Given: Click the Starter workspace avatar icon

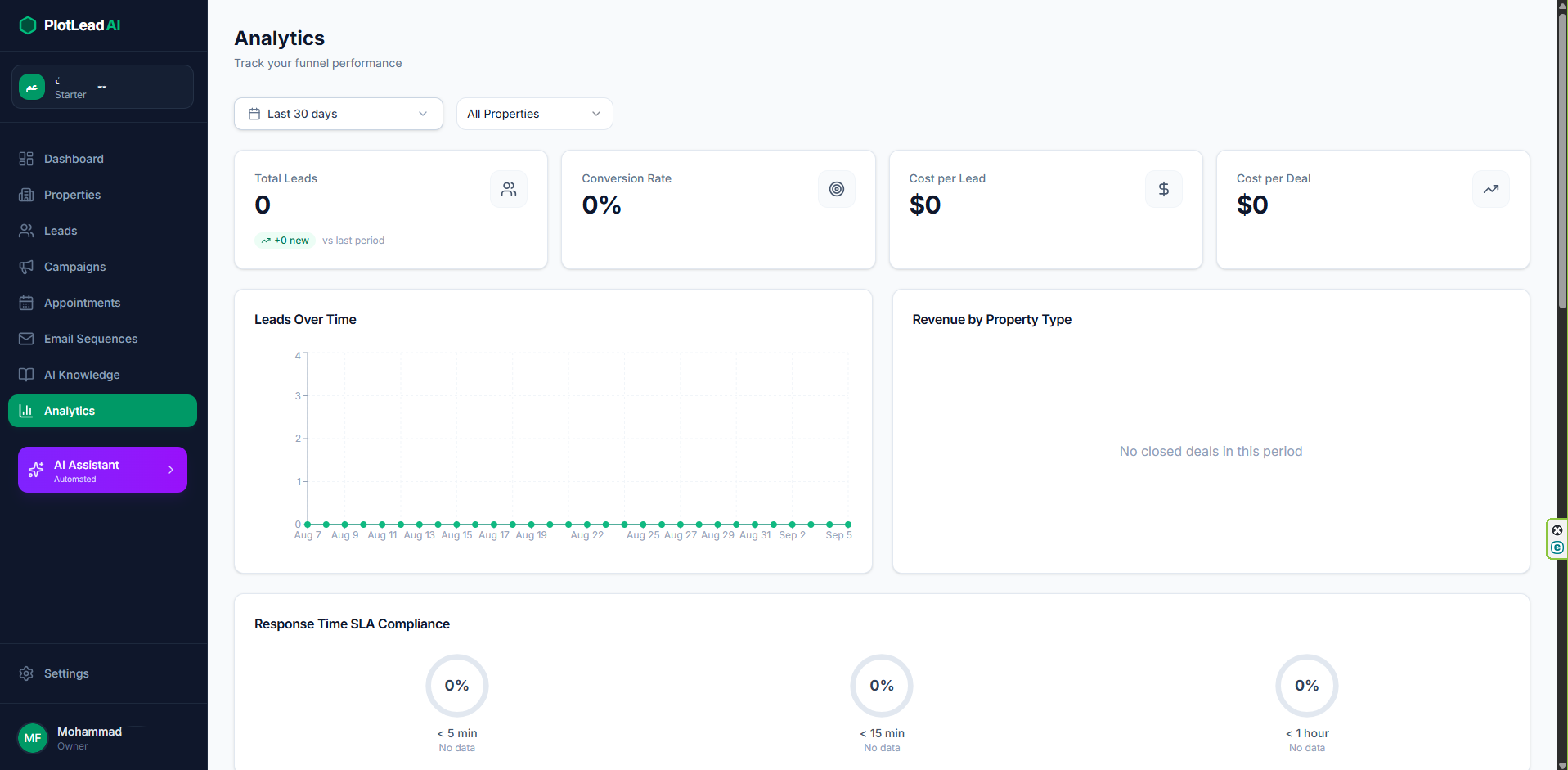Looking at the screenshot, I should coord(32,87).
